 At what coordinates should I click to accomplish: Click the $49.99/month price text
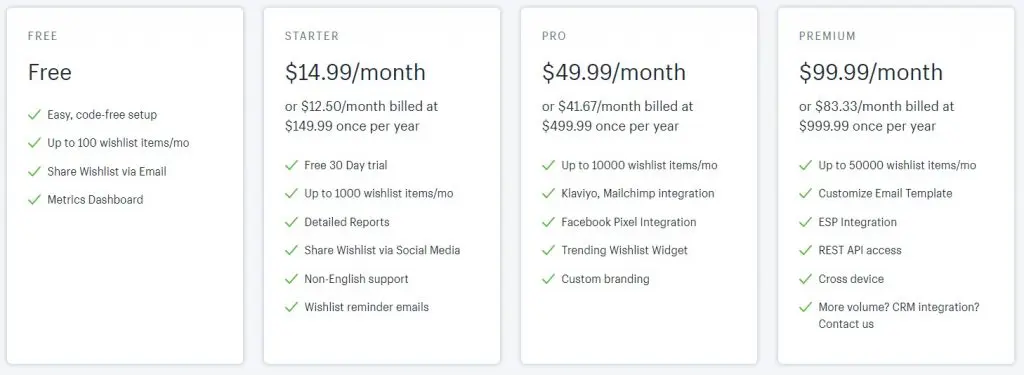(x=614, y=72)
